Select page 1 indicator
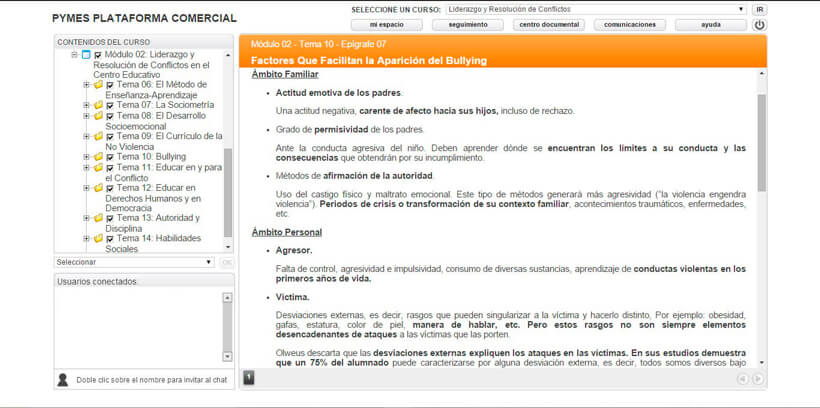Screen dimensions: 820x408 [249, 377]
